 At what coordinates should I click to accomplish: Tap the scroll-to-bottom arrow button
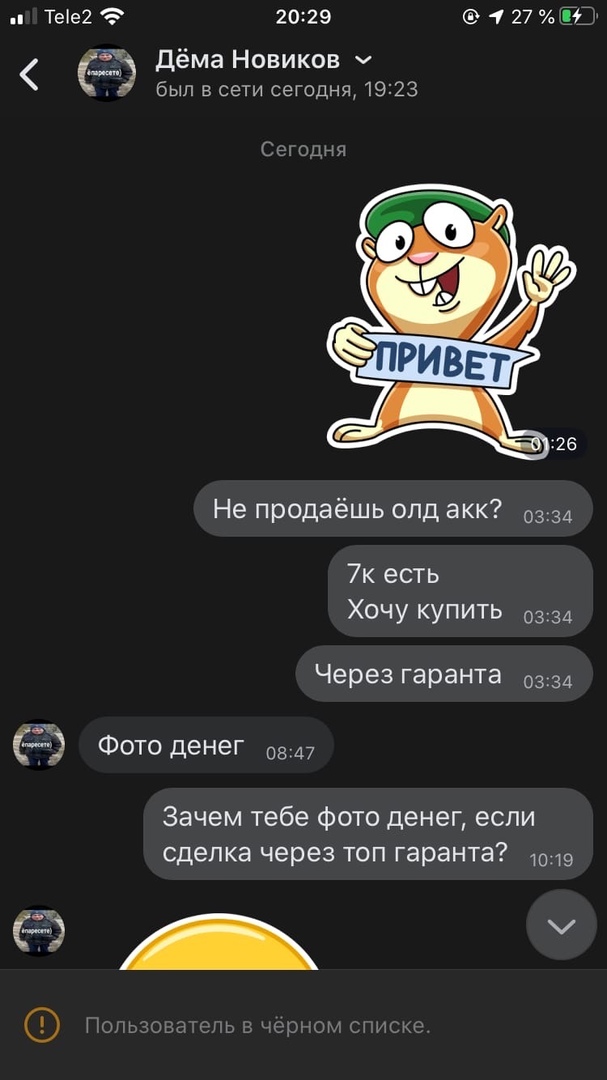[x=562, y=926]
